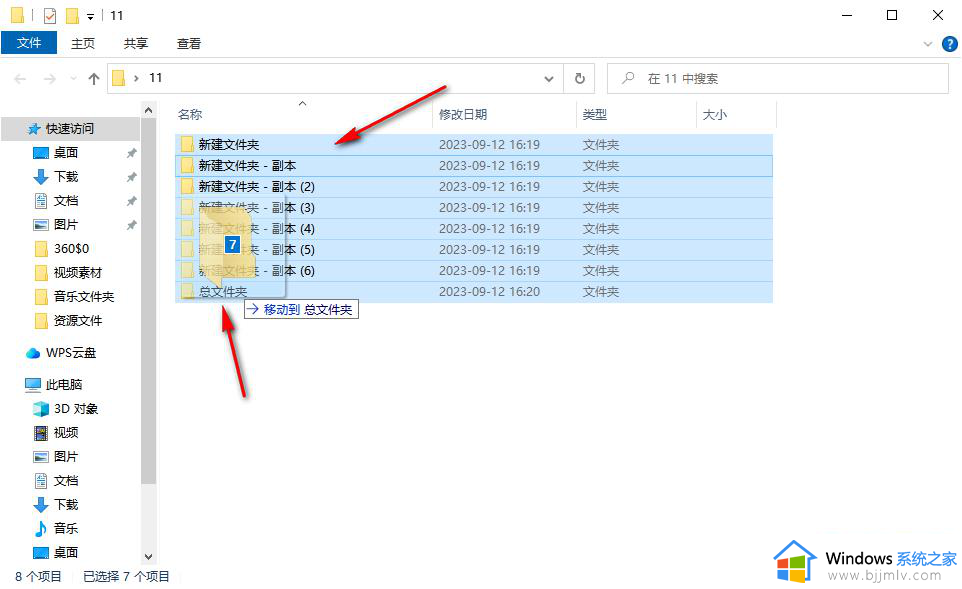Click the New folder quick access icon

pos(72,15)
